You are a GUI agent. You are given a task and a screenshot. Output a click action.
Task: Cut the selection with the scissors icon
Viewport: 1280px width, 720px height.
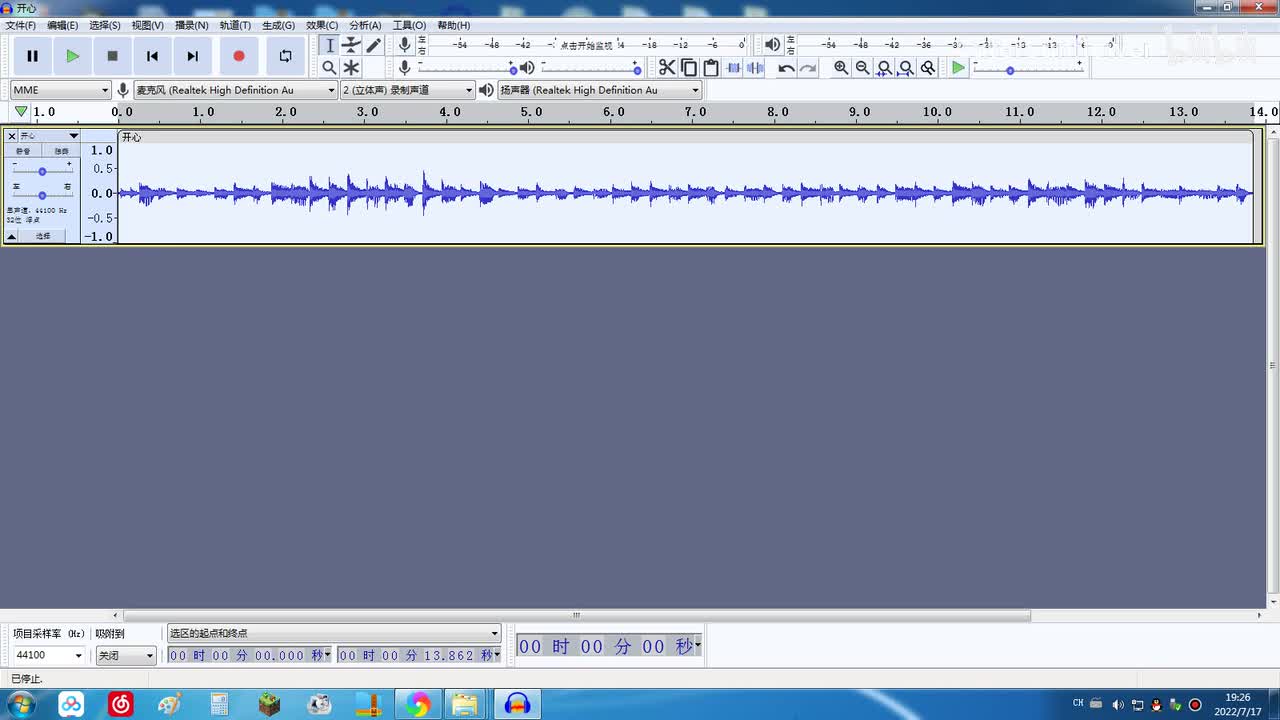(667, 67)
